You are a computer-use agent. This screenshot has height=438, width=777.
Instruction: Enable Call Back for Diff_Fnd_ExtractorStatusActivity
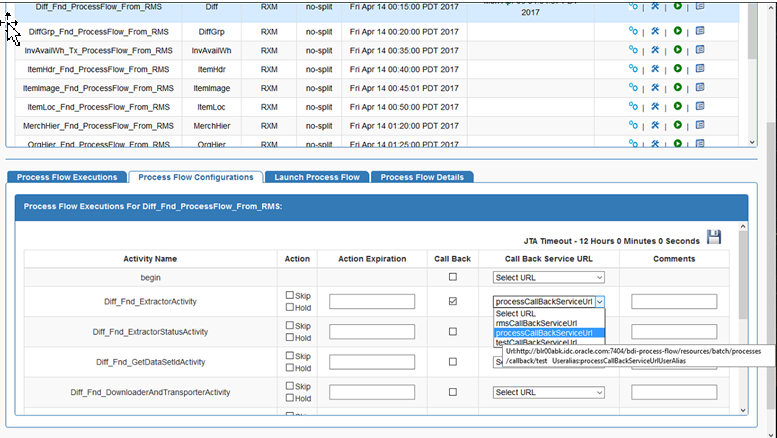point(452,331)
